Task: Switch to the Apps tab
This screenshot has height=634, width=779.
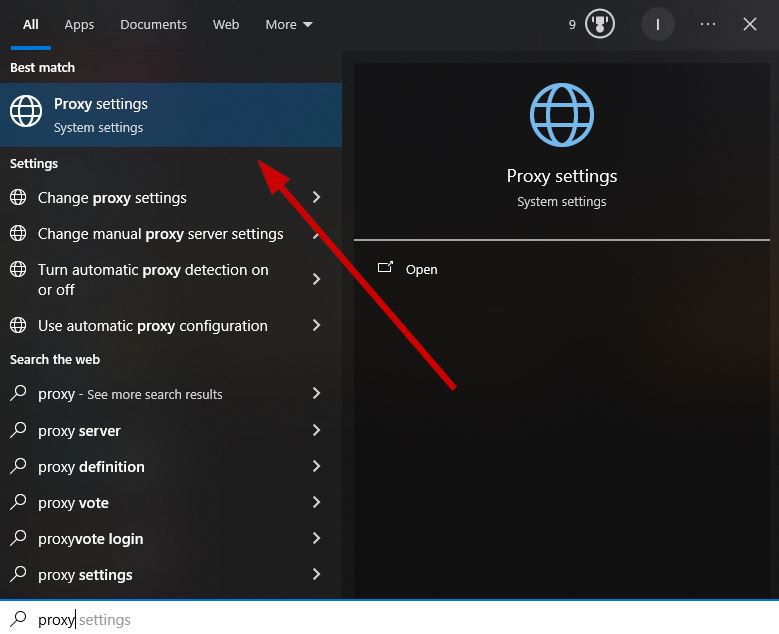Action: pos(79,24)
